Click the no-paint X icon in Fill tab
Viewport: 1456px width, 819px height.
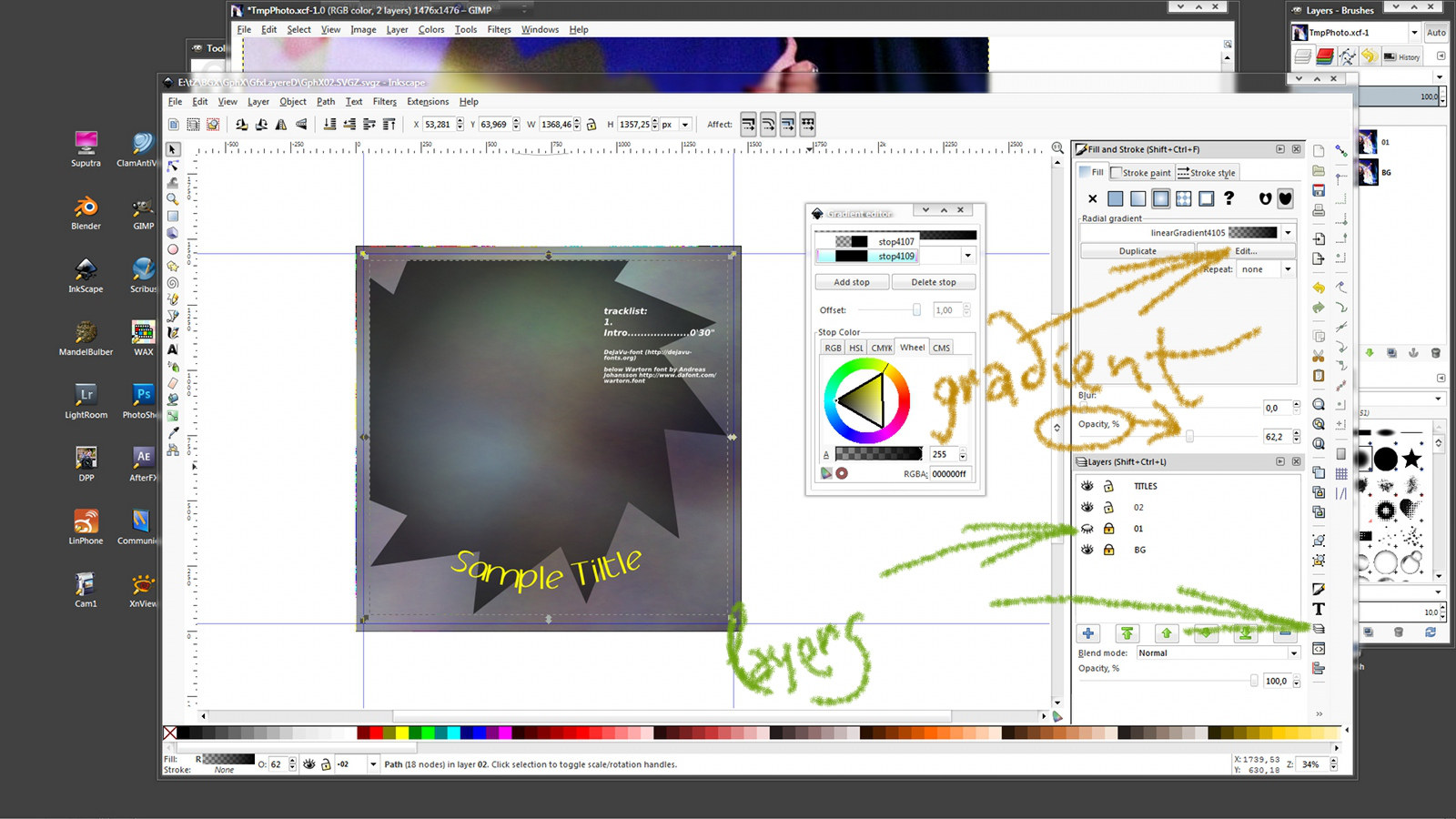coord(1093,199)
